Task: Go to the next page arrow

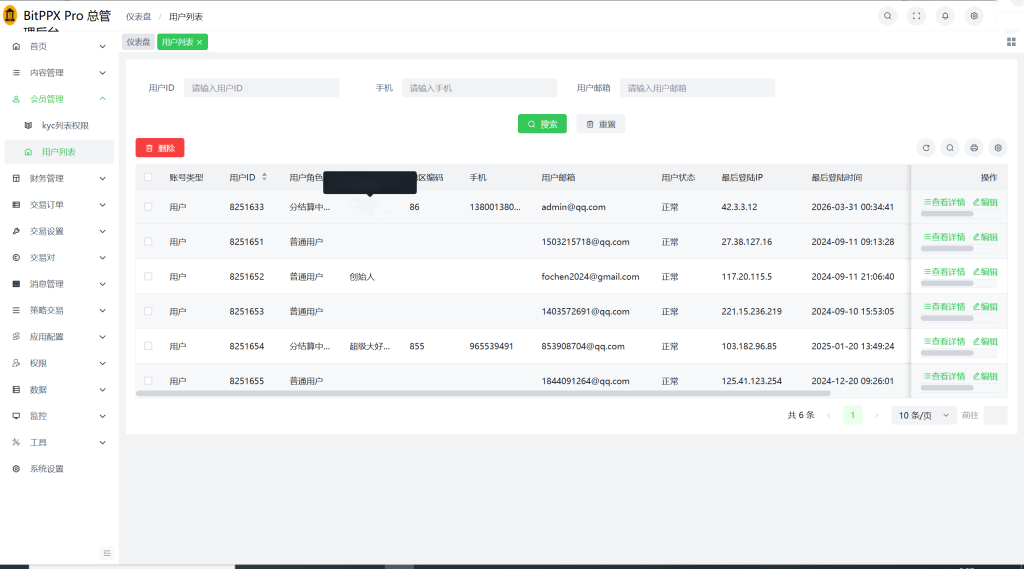Action: pos(876,415)
